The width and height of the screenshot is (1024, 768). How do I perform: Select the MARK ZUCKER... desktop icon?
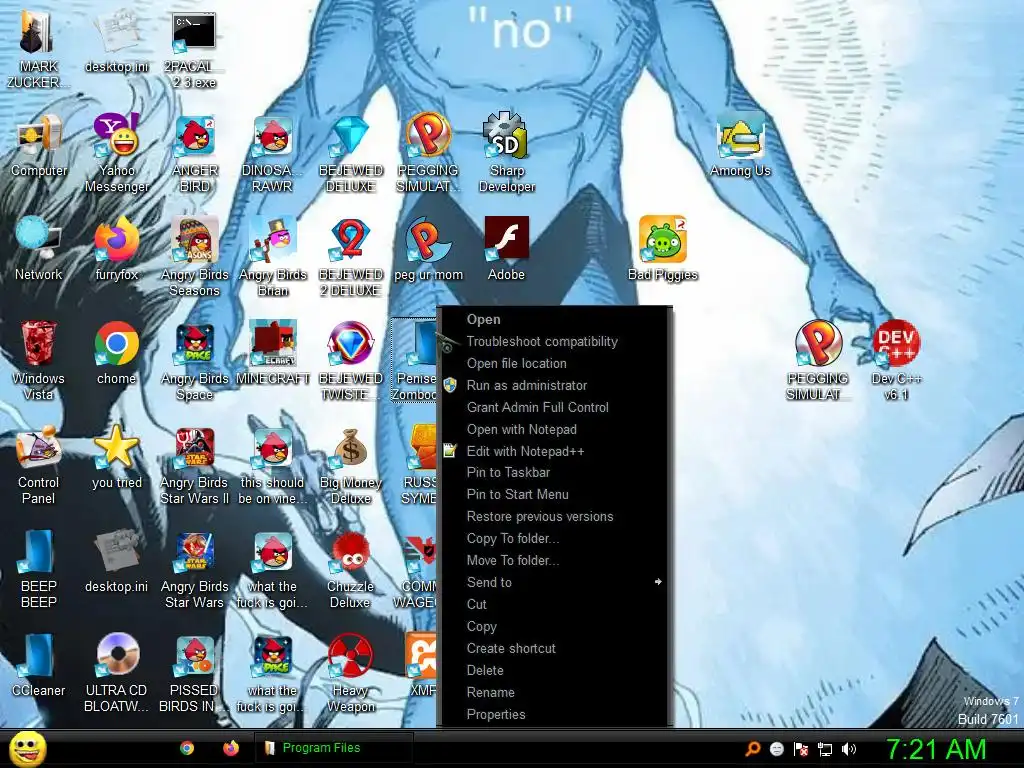tap(38, 31)
